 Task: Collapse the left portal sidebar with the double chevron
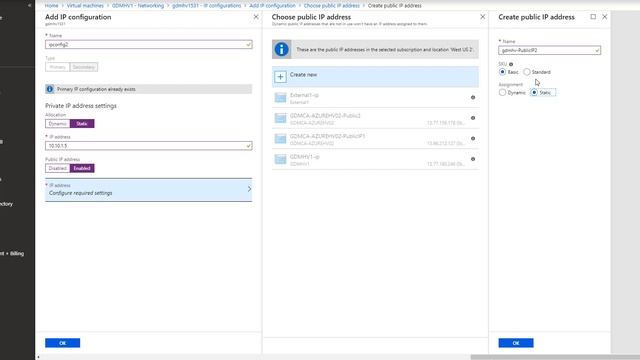click(29, 5)
